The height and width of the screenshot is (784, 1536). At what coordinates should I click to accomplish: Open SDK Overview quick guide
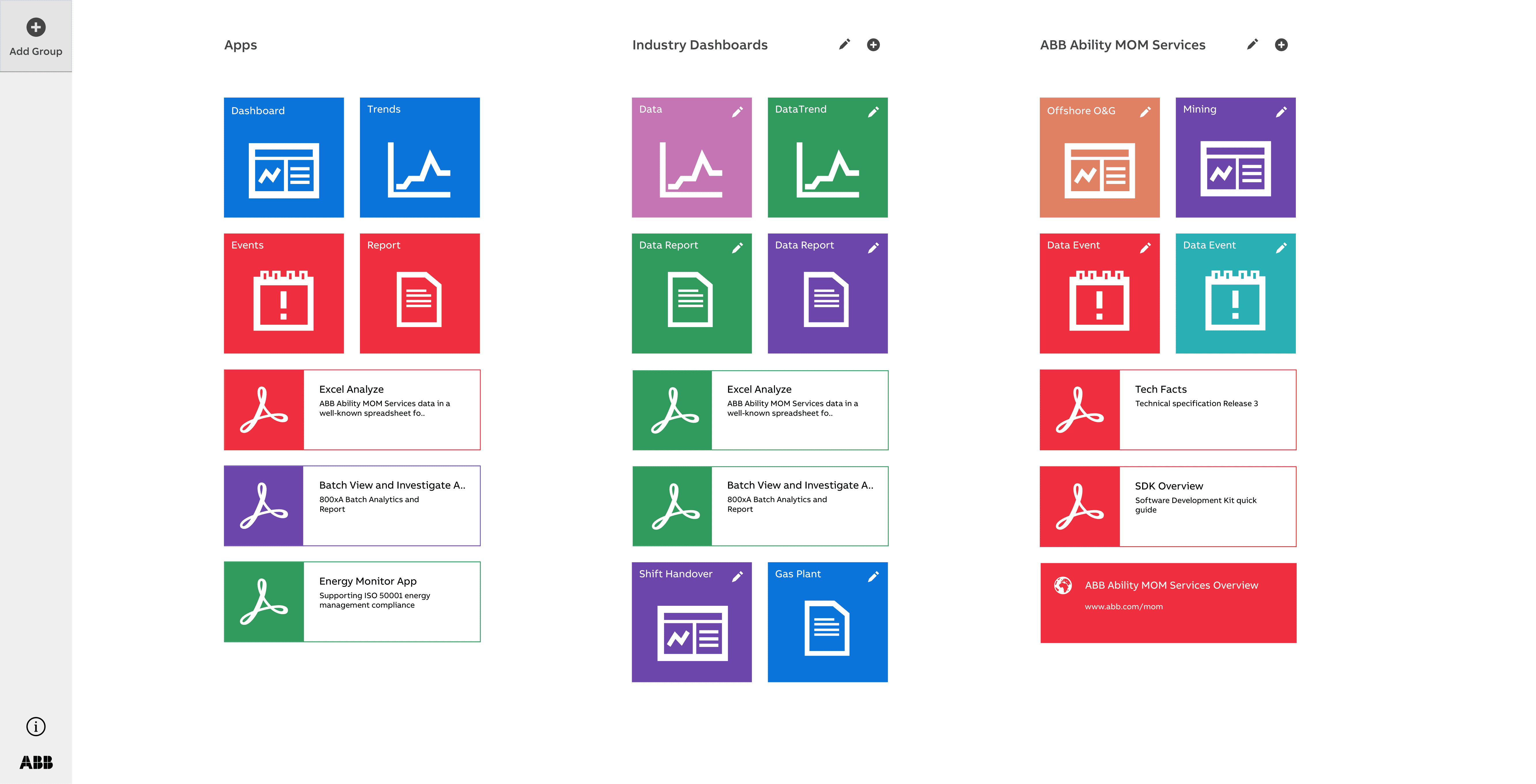(1167, 506)
